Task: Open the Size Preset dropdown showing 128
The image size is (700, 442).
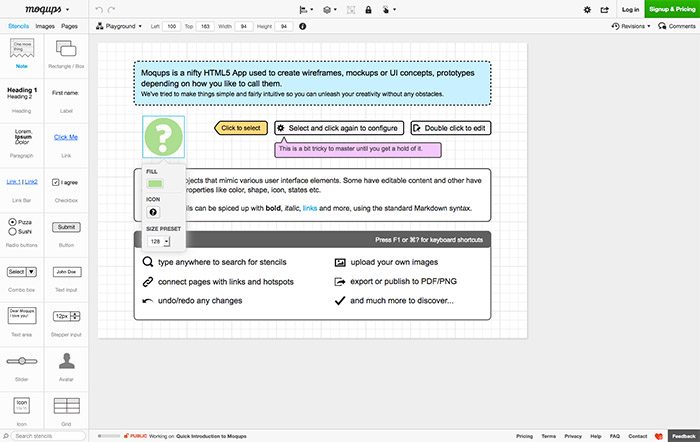Action: (x=159, y=241)
